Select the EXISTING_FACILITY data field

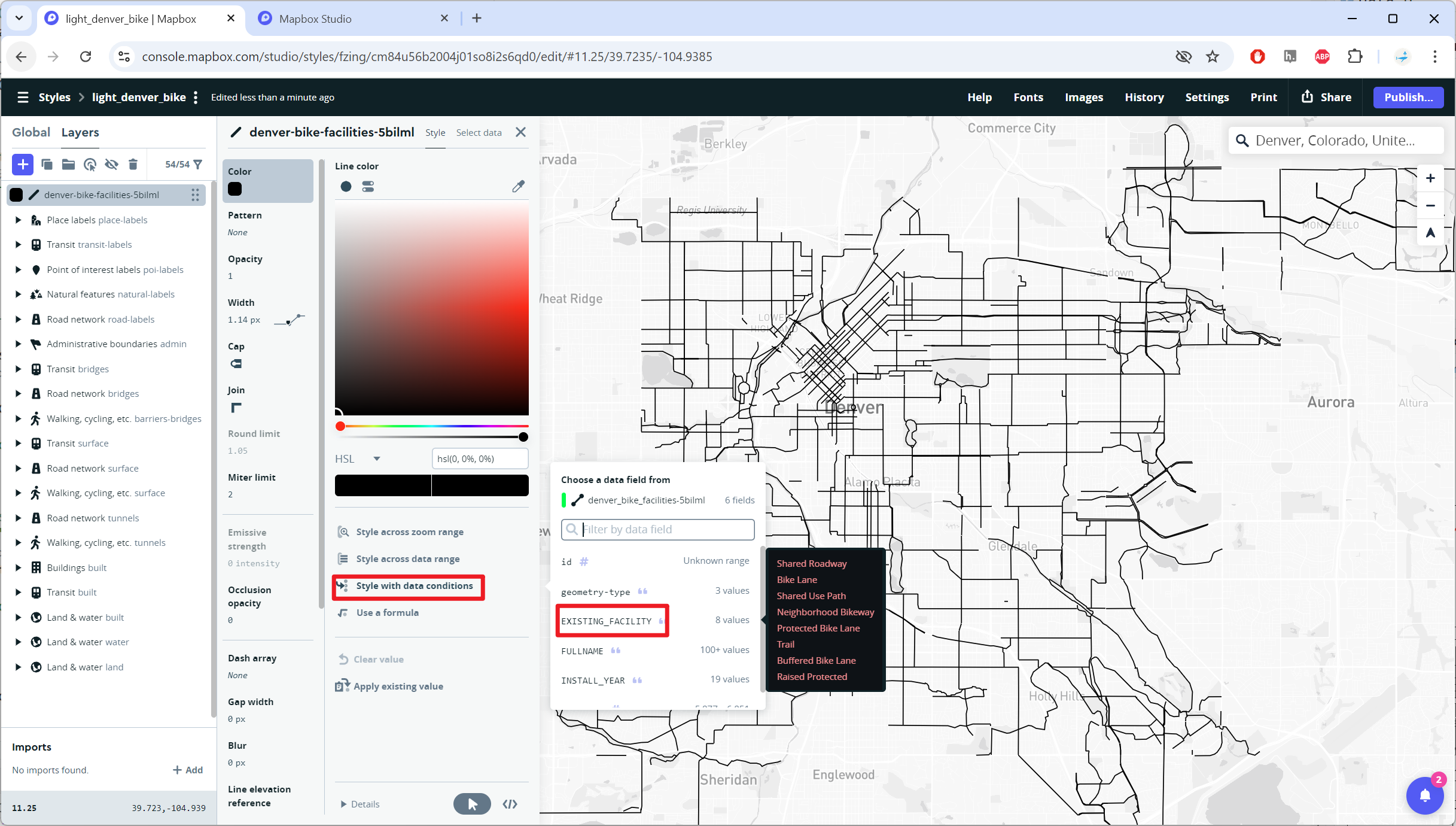pos(655,621)
